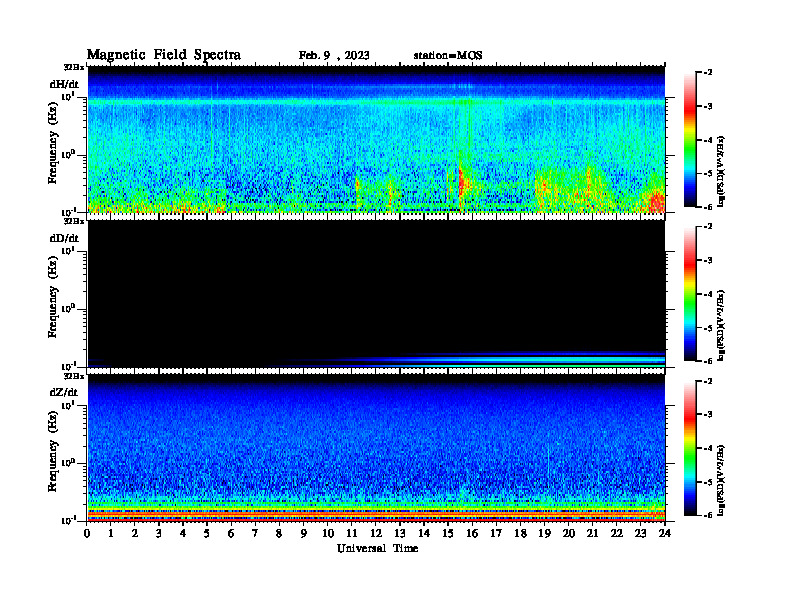The height and width of the screenshot is (612, 792).
Task: Click the color scale bar beside dZ/dt panel
Action: [690, 448]
